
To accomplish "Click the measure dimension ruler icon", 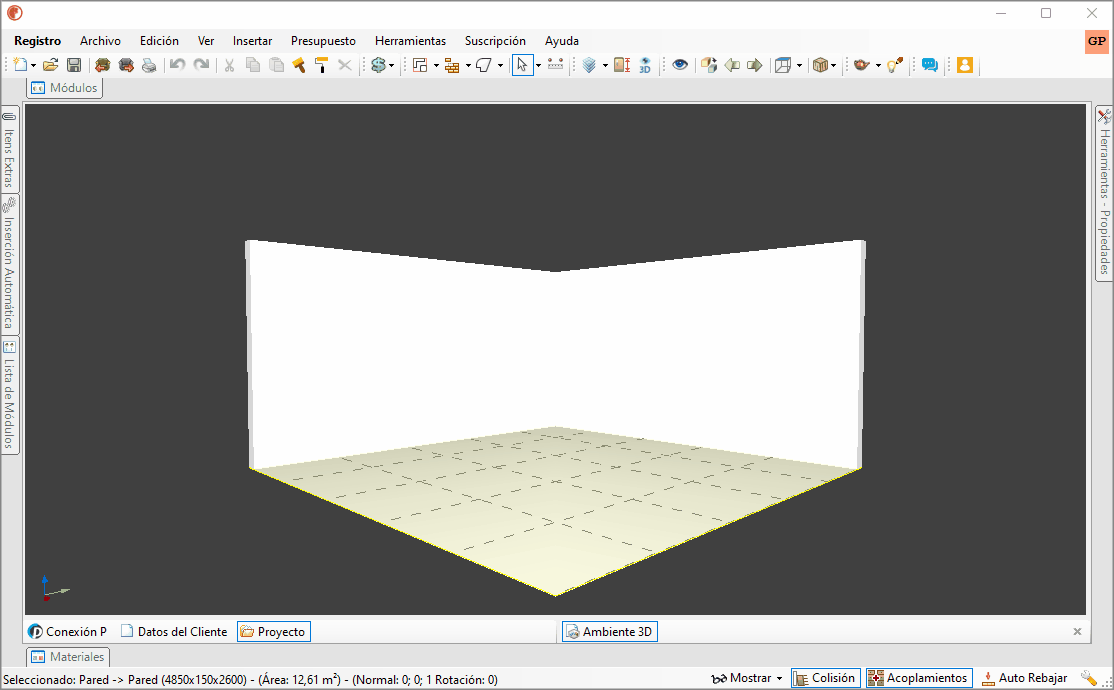I will pos(556,65).
